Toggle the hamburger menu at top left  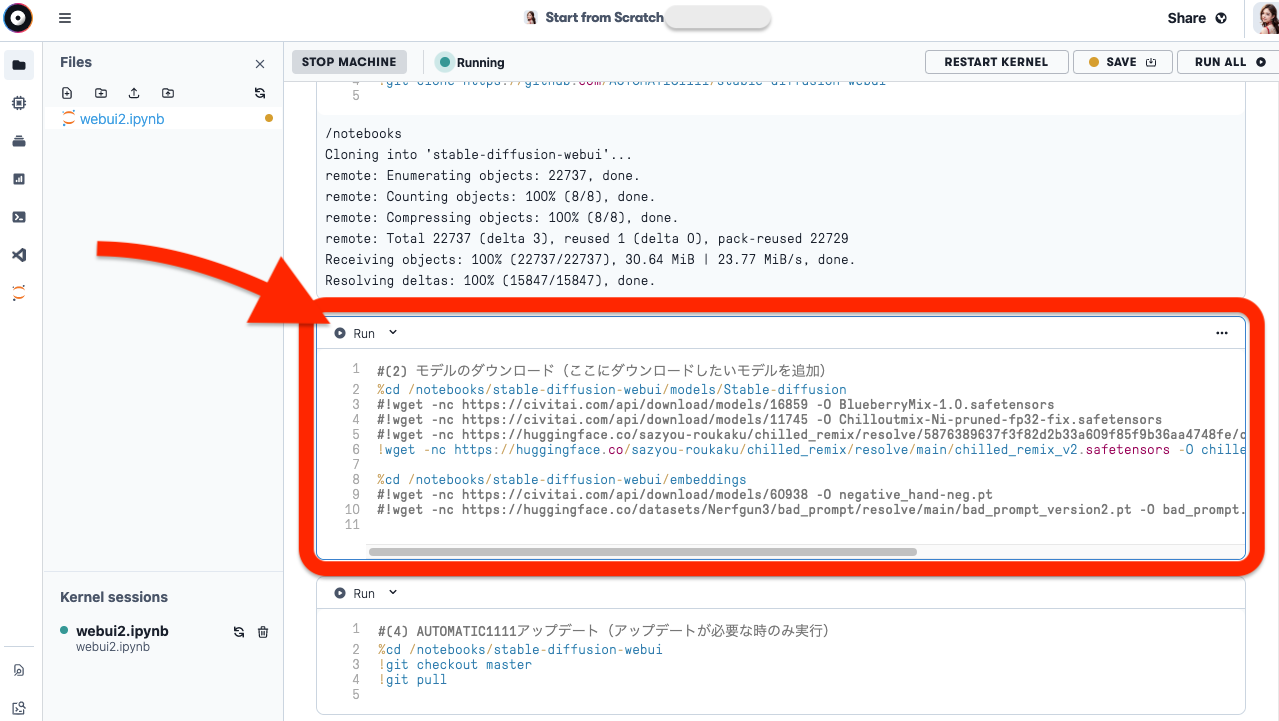pos(65,17)
